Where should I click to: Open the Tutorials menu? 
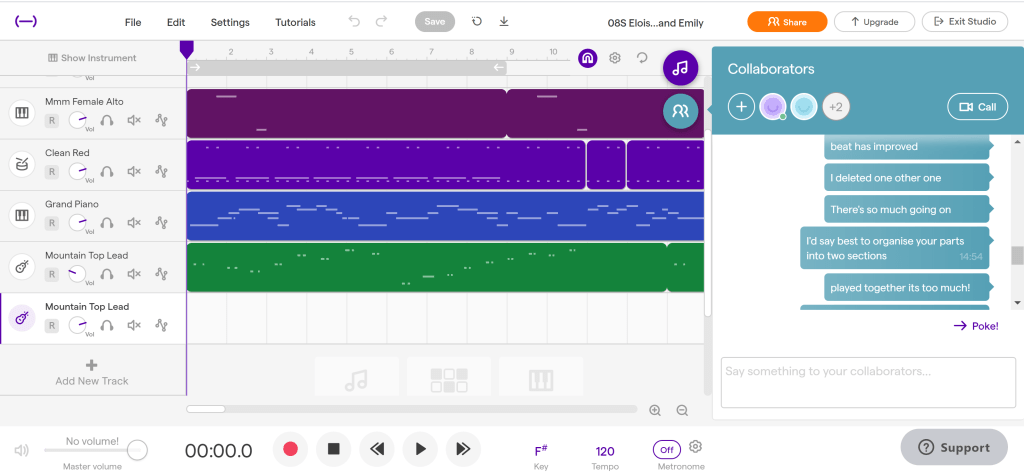pyautogui.click(x=295, y=22)
